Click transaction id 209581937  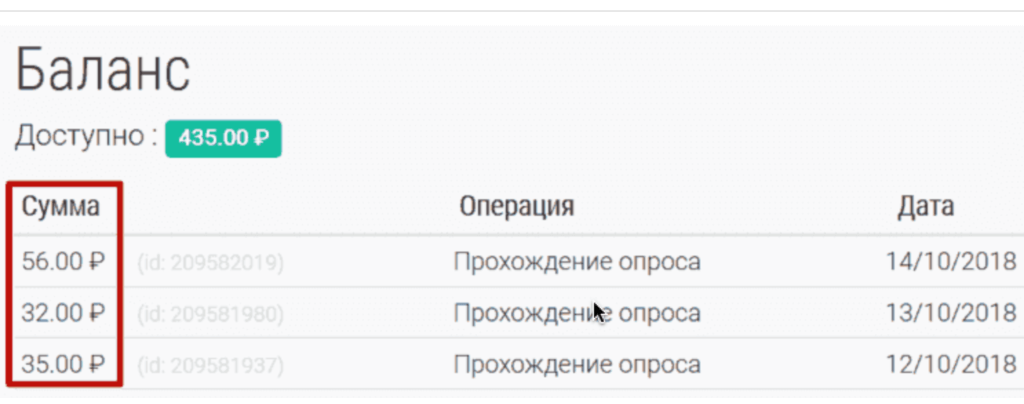tap(210, 362)
